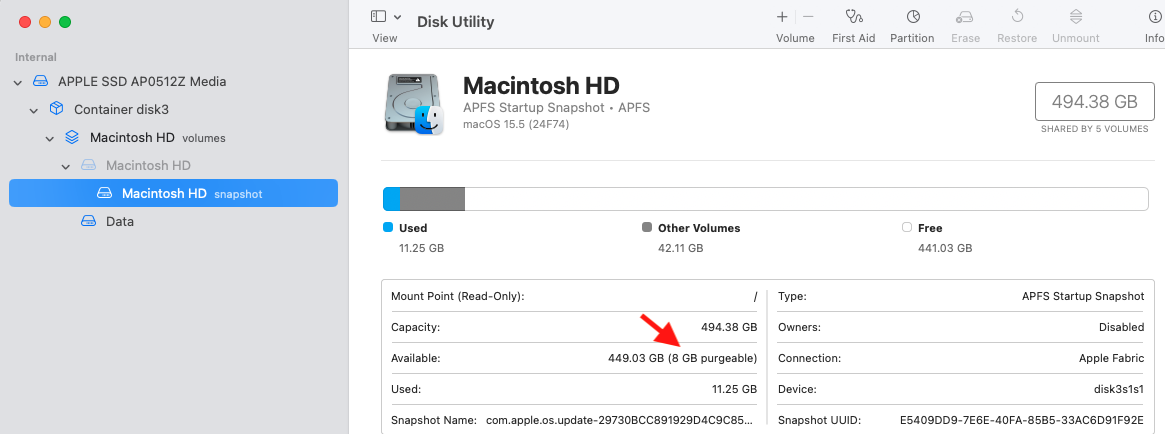Open the Info panel from the toolbar
1165x434 pixels.
click(1154, 16)
